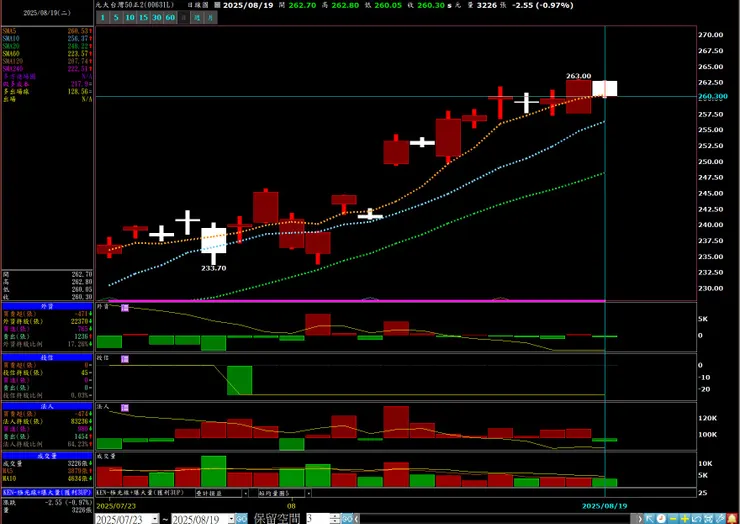The height and width of the screenshot is (524, 740).
Task: Click the 2025/07/23 date label on time axis
Action: 118,506
